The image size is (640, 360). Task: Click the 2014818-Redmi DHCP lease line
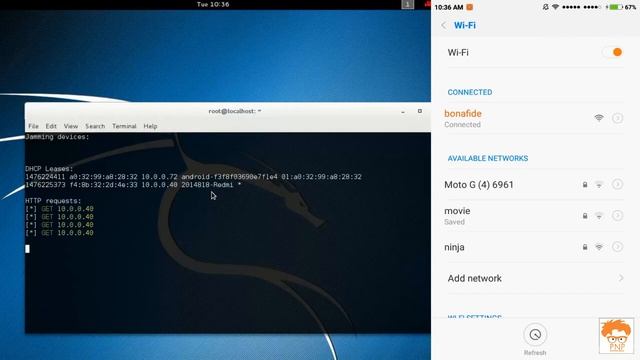[133, 185]
